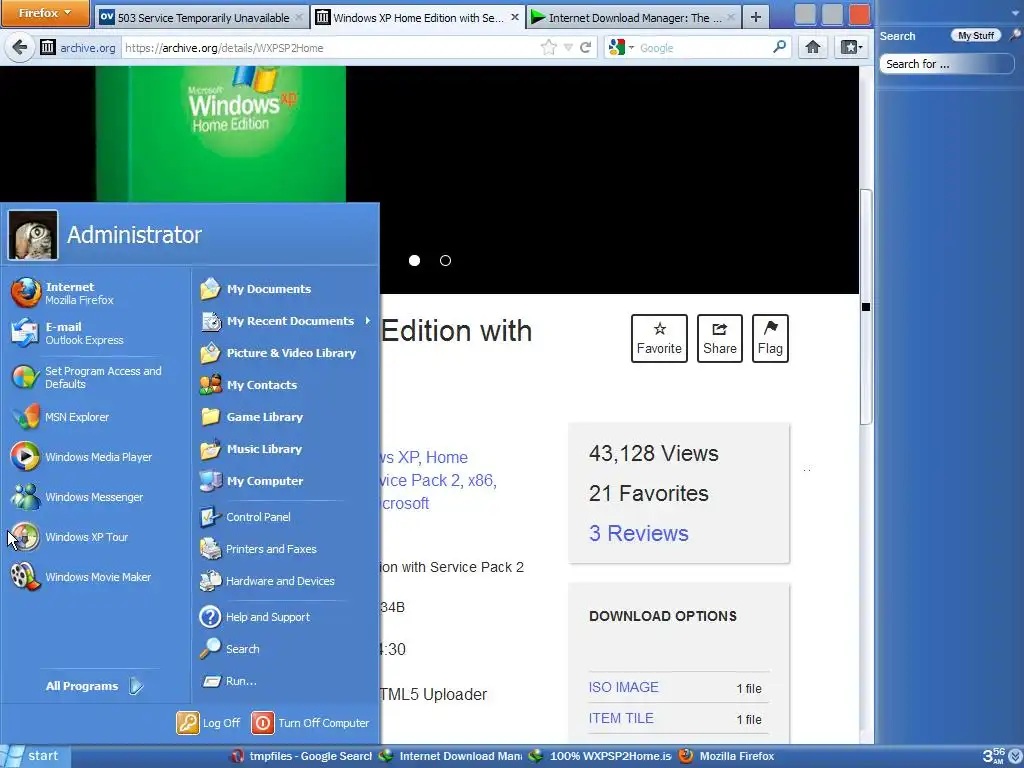Screen dimensions: 1024x768
Task: Switch to 503 Service Temporarily Unavailable tab
Action: tap(201, 18)
